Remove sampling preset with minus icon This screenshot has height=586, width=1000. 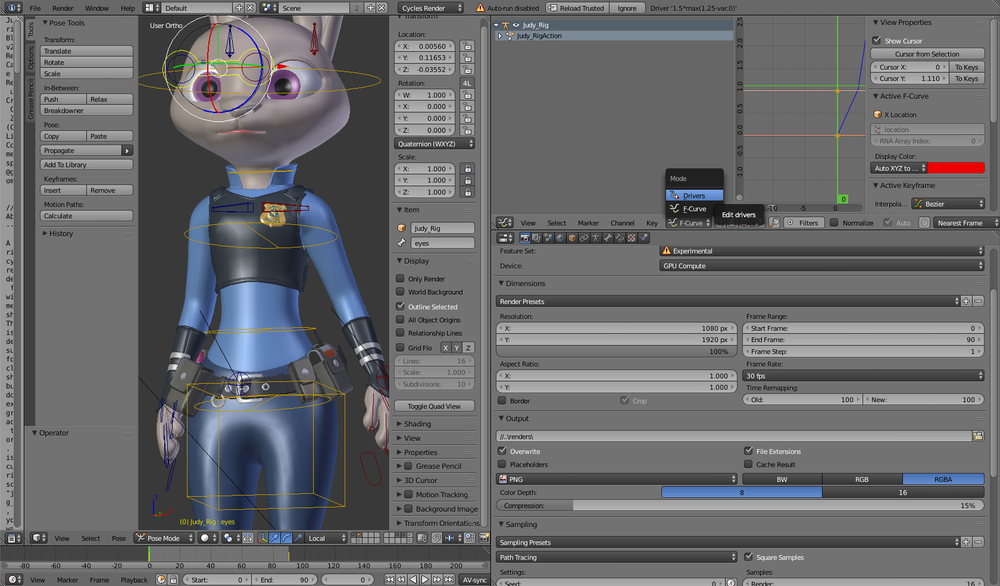pos(978,542)
